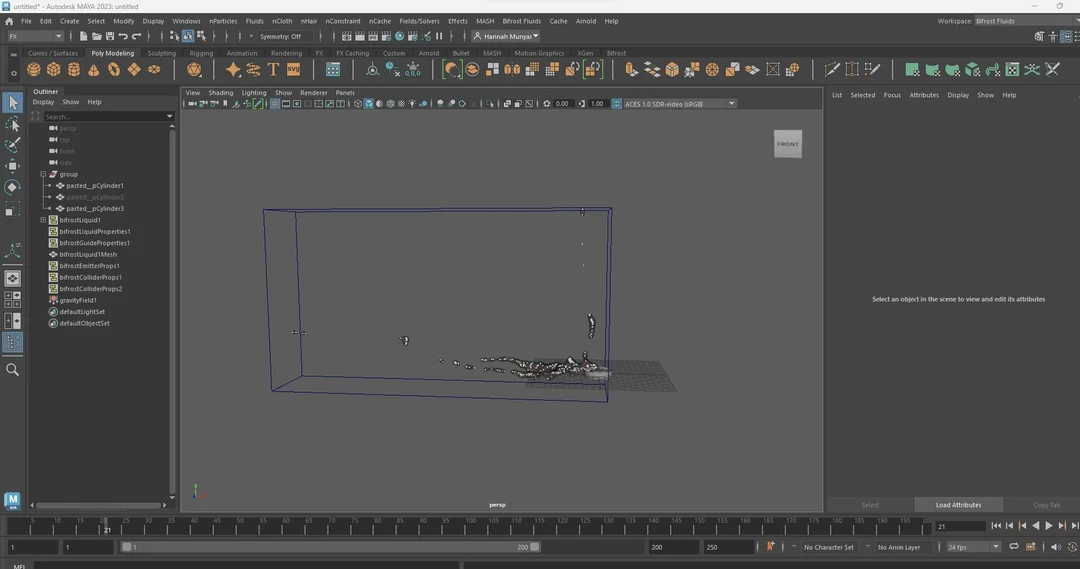Open search tool in left sidebar

[x=12, y=369]
